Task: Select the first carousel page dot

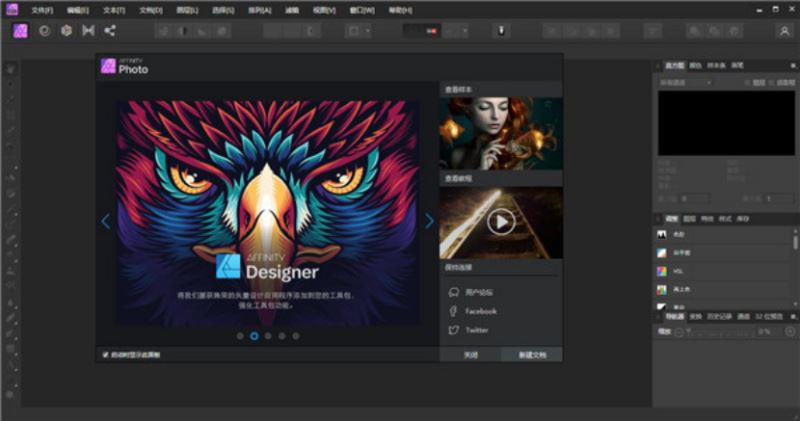Action: coord(240,336)
